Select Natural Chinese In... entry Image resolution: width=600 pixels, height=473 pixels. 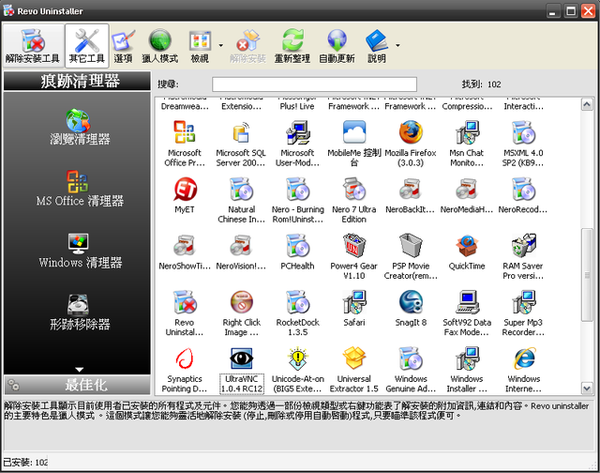(241, 200)
